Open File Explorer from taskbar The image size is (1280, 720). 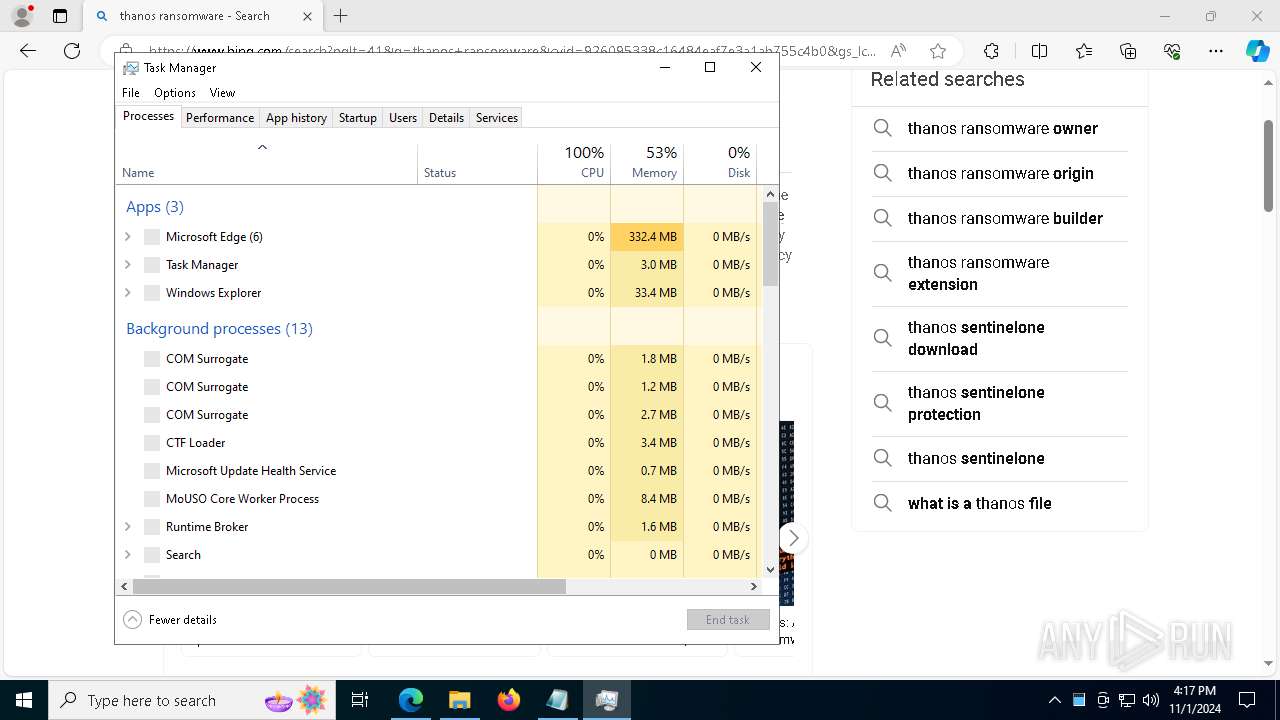(459, 700)
